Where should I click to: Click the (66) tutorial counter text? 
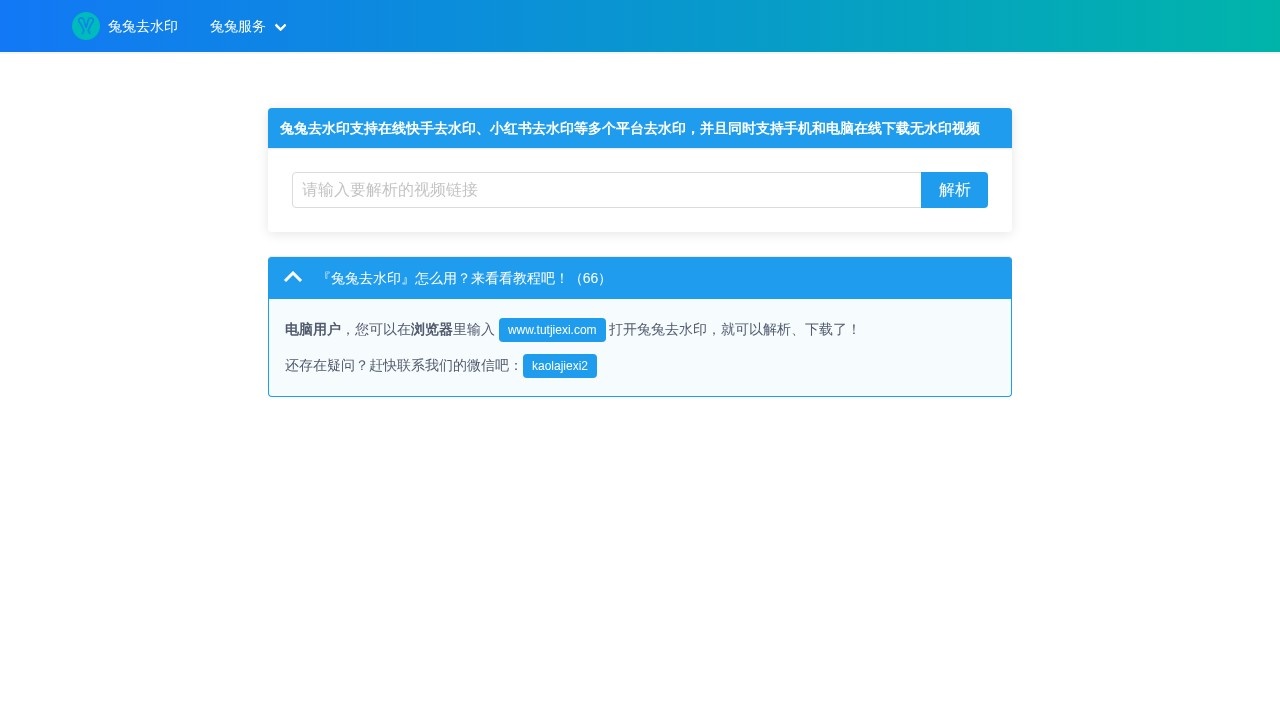(x=590, y=278)
